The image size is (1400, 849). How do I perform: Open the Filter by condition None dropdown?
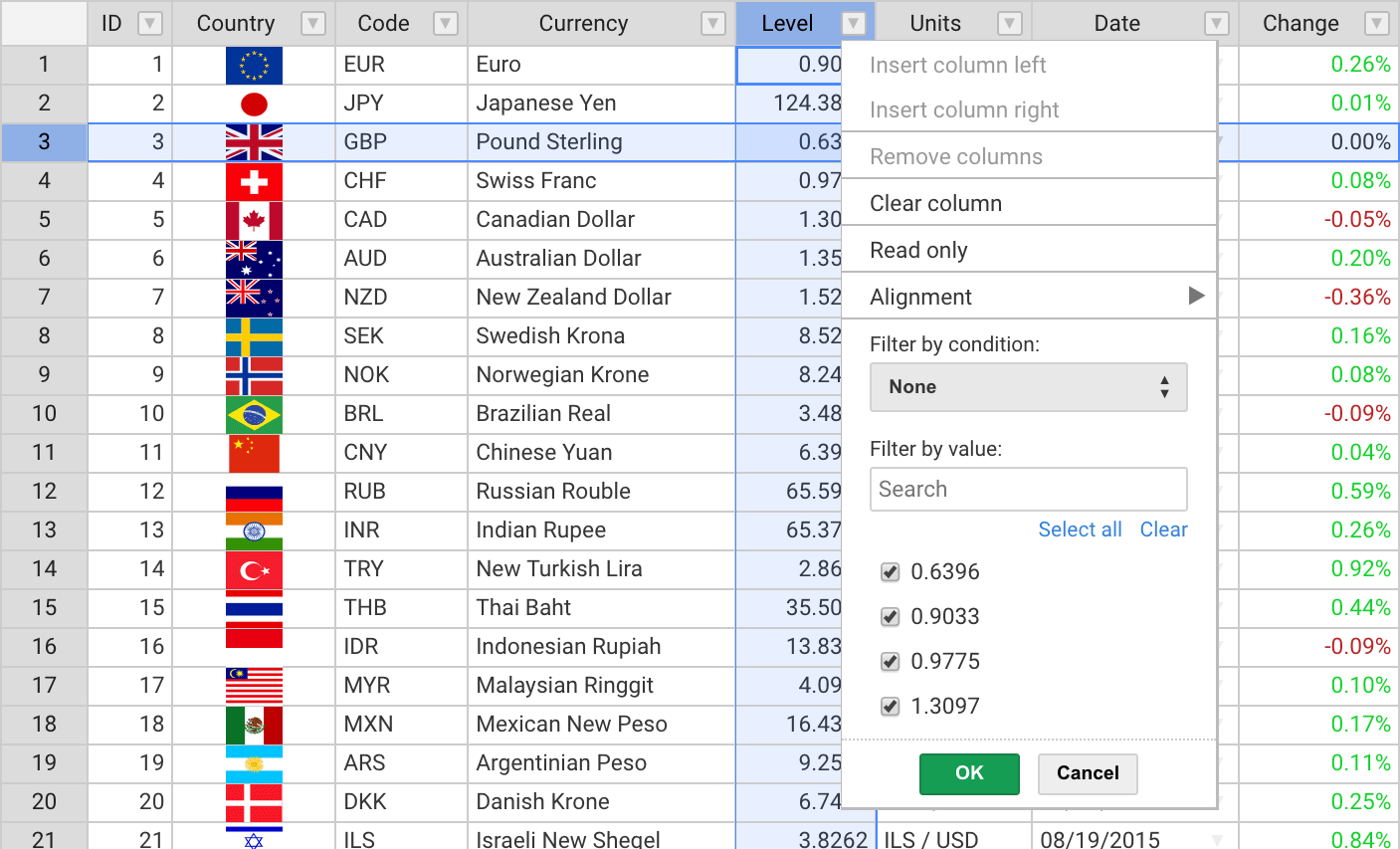click(x=1028, y=387)
